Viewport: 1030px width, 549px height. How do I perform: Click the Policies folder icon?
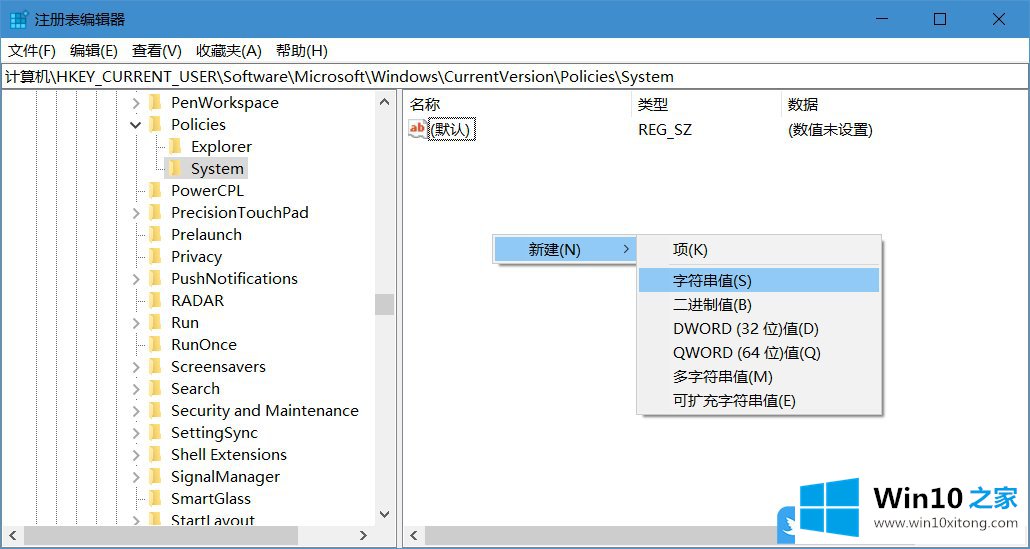(155, 124)
